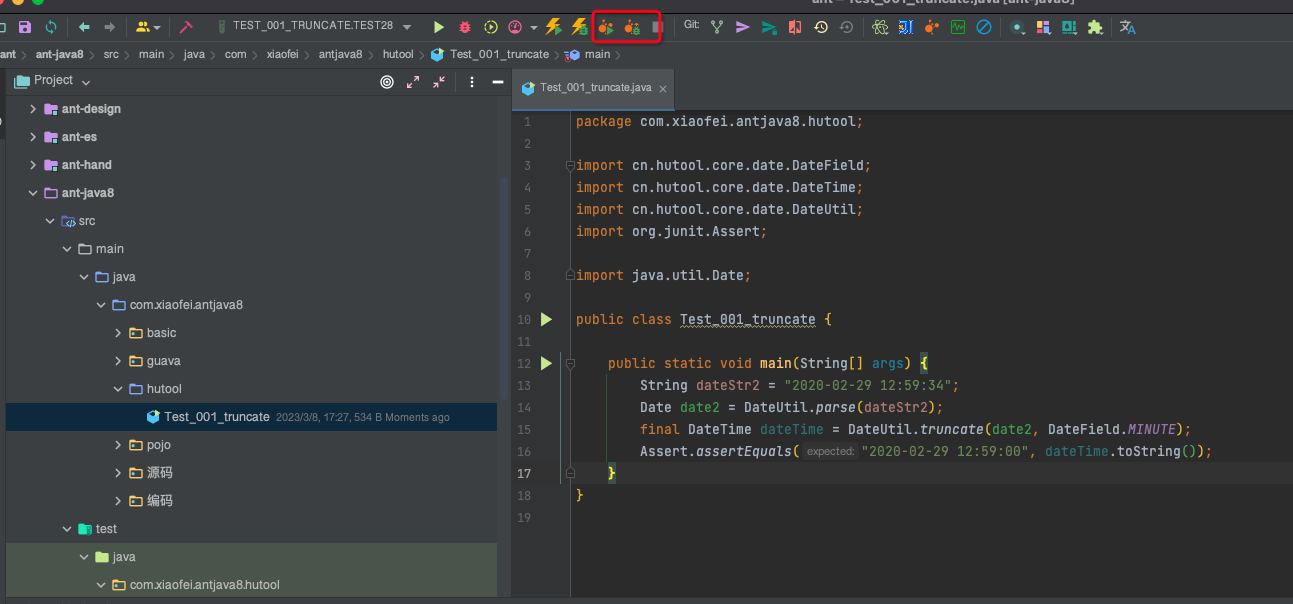Click the Git branch icon after the Git label

(717, 27)
